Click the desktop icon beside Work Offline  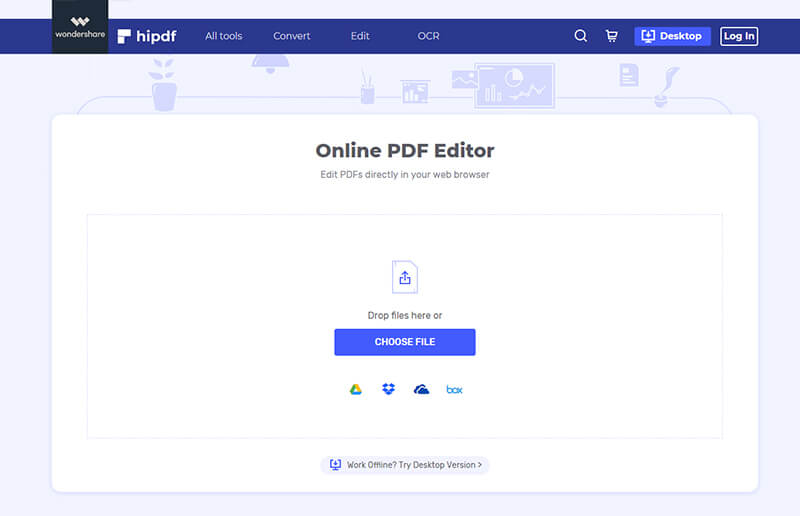[x=335, y=464]
